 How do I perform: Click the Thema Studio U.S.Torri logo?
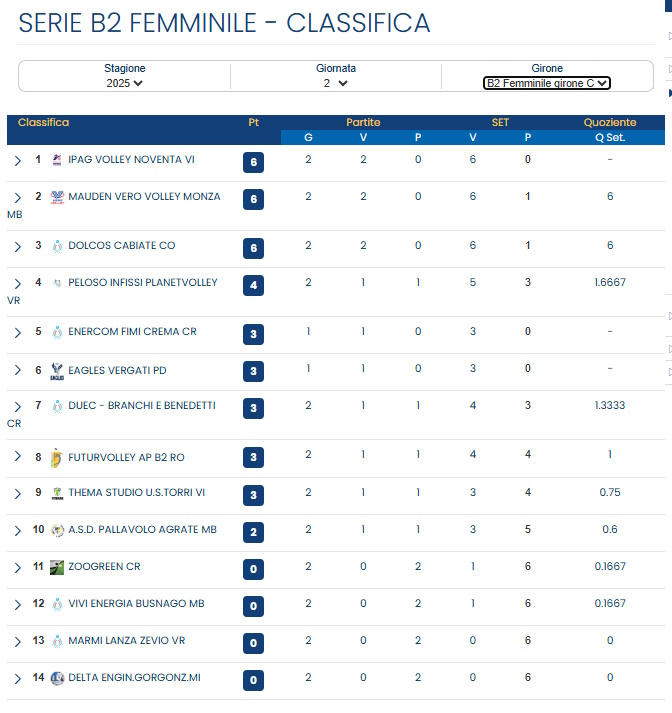pos(57,493)
